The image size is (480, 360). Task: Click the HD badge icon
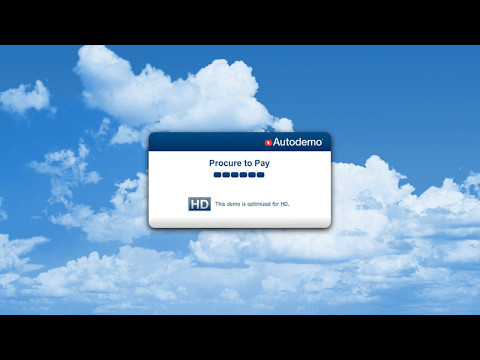point(199,204)
